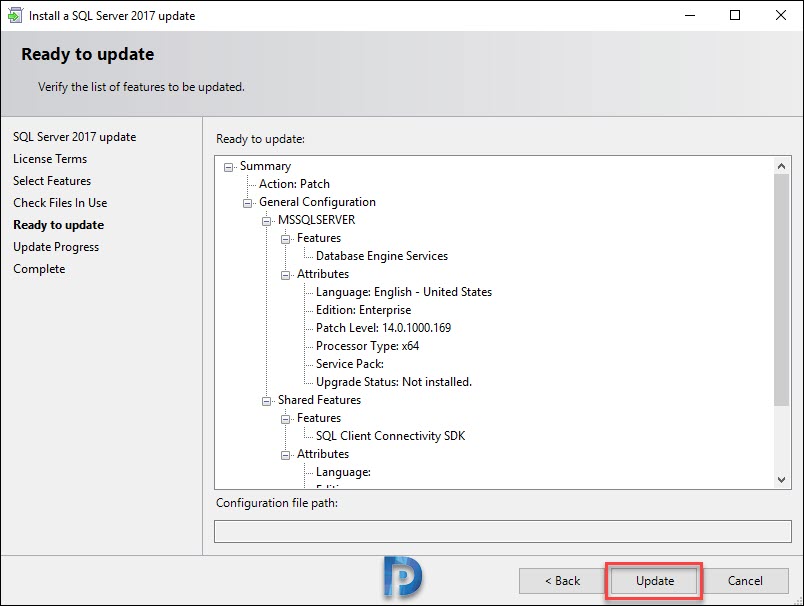Viewport: 804px width, 606px height.
Task: Select the Ready to update step
Action: pos(58,225)
